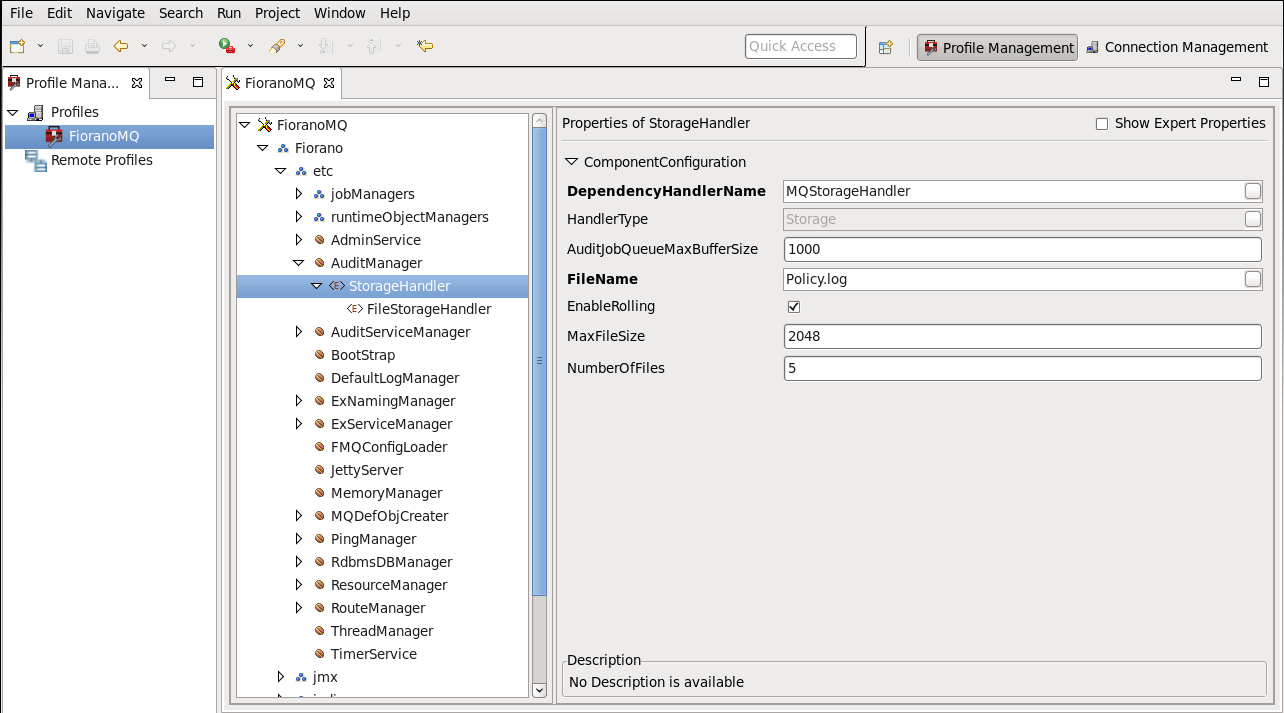Click the External Tools icon in toolbar

point(277,46)
